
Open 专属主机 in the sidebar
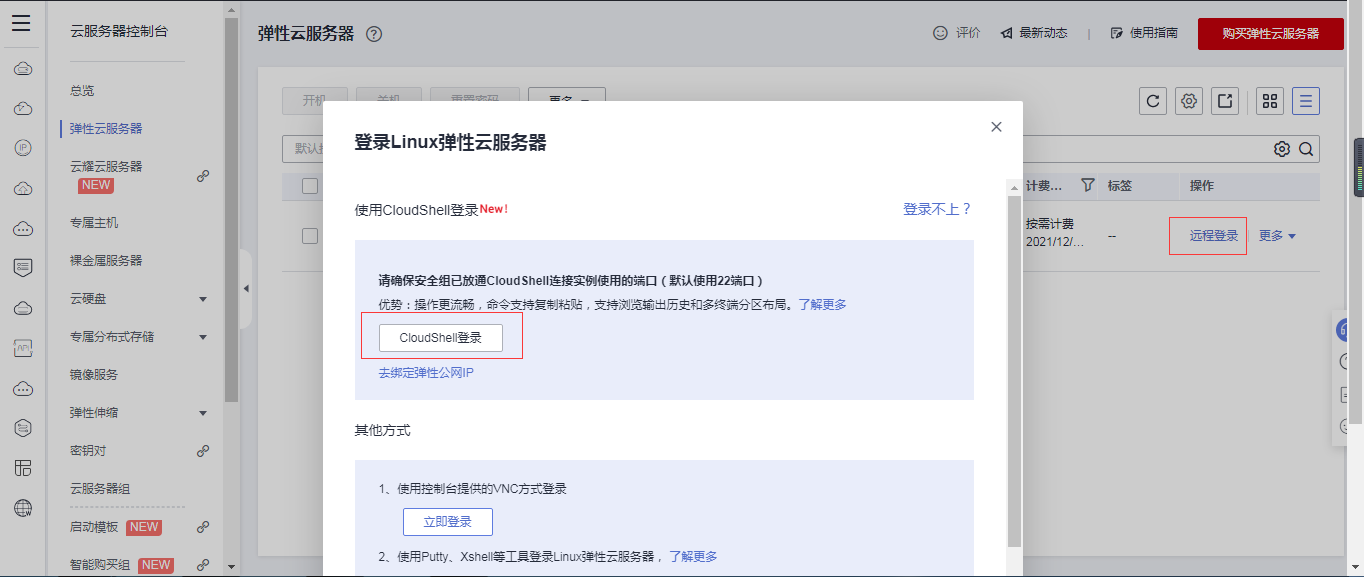(94, 222)
